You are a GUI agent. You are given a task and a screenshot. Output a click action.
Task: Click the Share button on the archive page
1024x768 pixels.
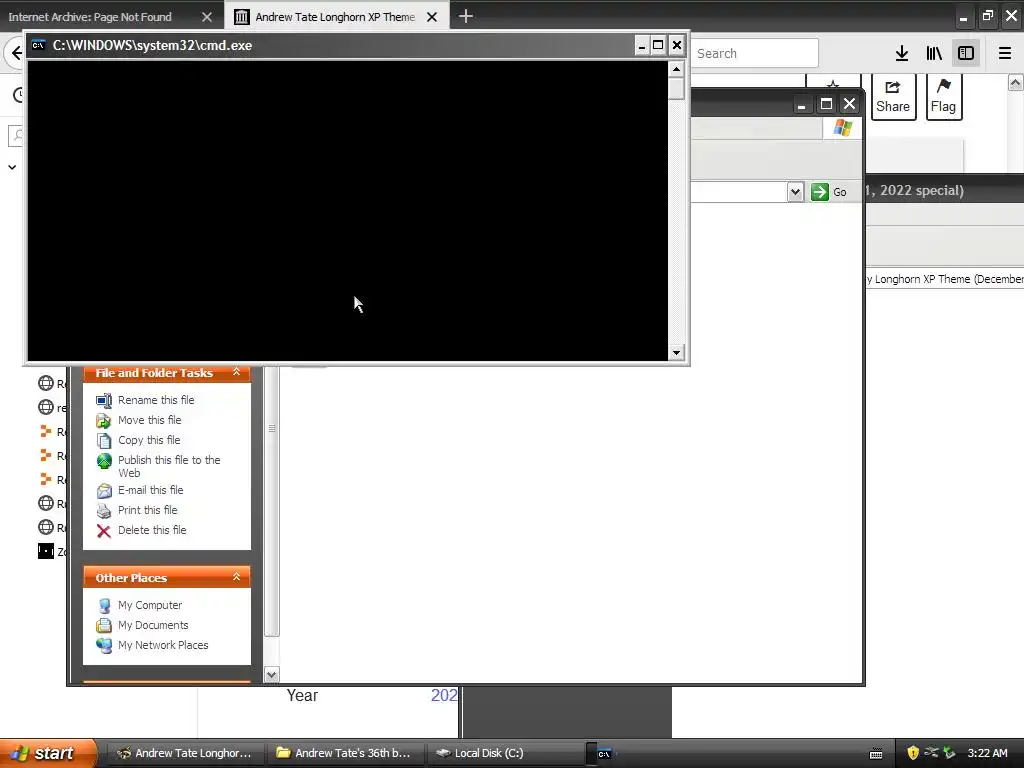pyautogui.click(x=893, y=97)
